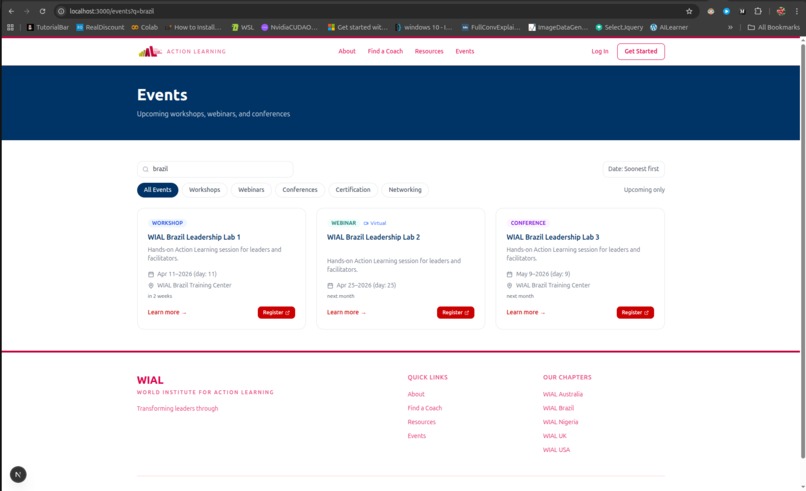
Task: Click Learn more on Leadership Lab 1
Action: (x=167, y=313)
